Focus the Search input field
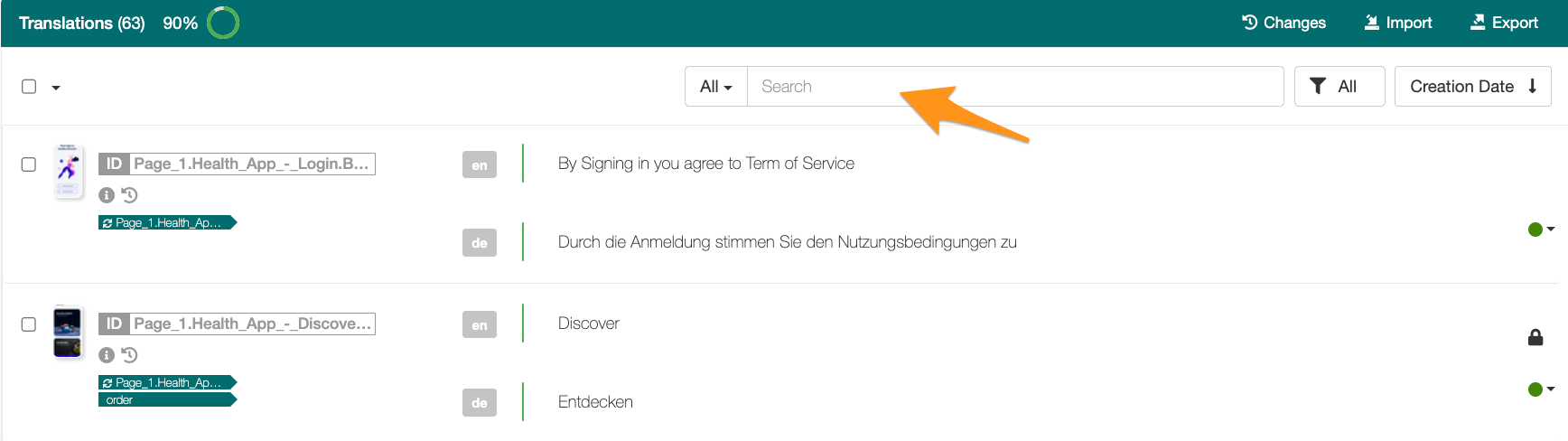Image resolution: width=1568 pixels, height=441 pixels. (1015, 87)
